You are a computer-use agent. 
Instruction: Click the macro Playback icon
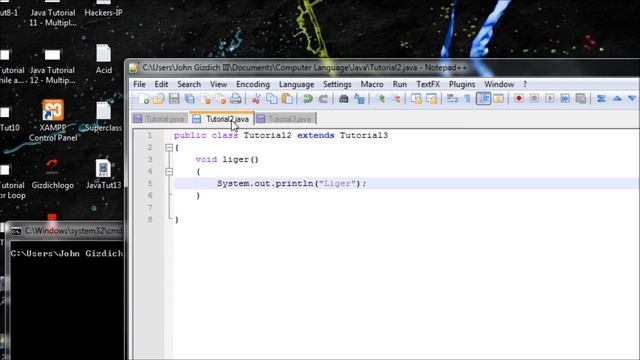[x=550, y=99]
